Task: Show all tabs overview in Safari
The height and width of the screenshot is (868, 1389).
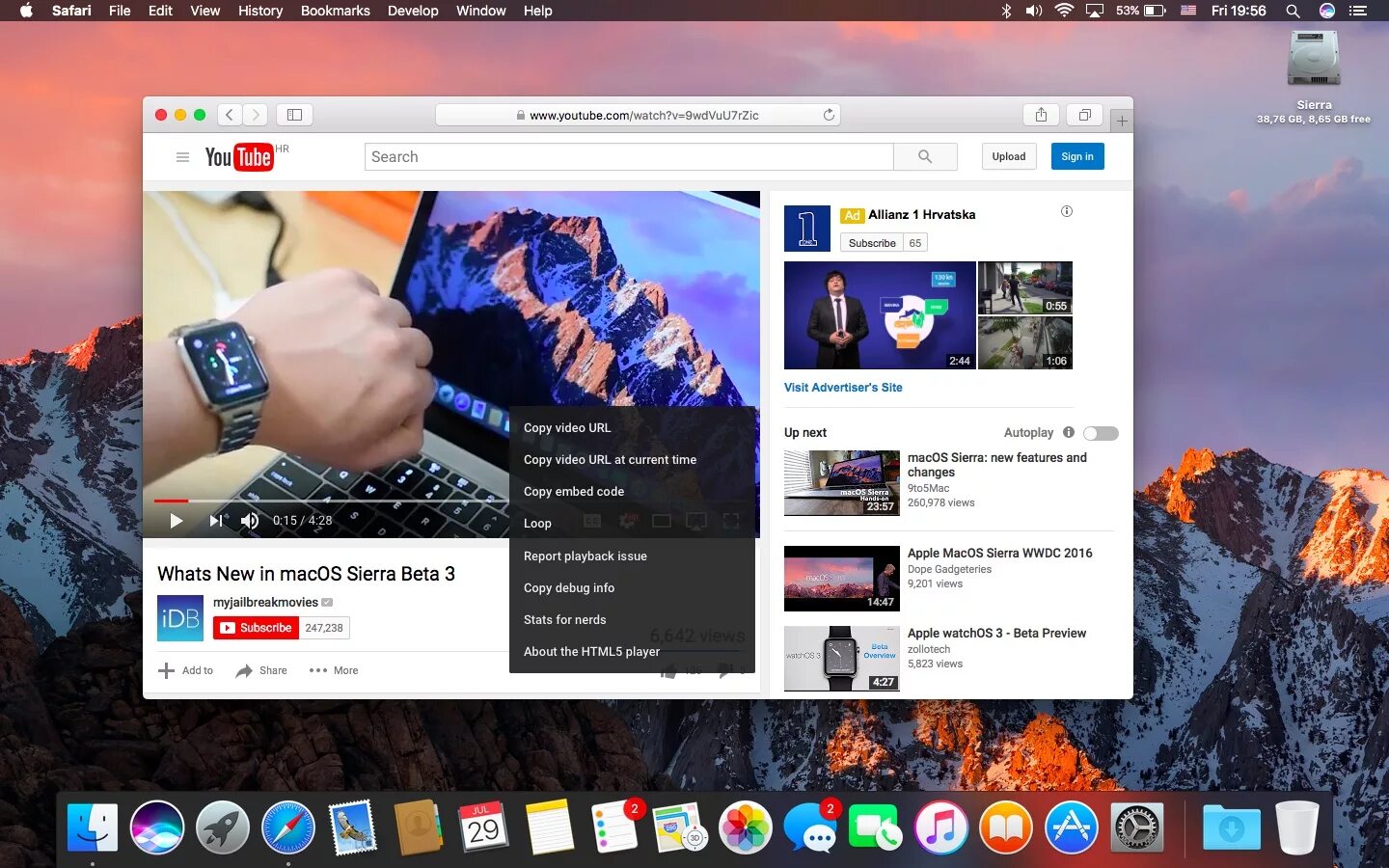Action: point(1085,115)
